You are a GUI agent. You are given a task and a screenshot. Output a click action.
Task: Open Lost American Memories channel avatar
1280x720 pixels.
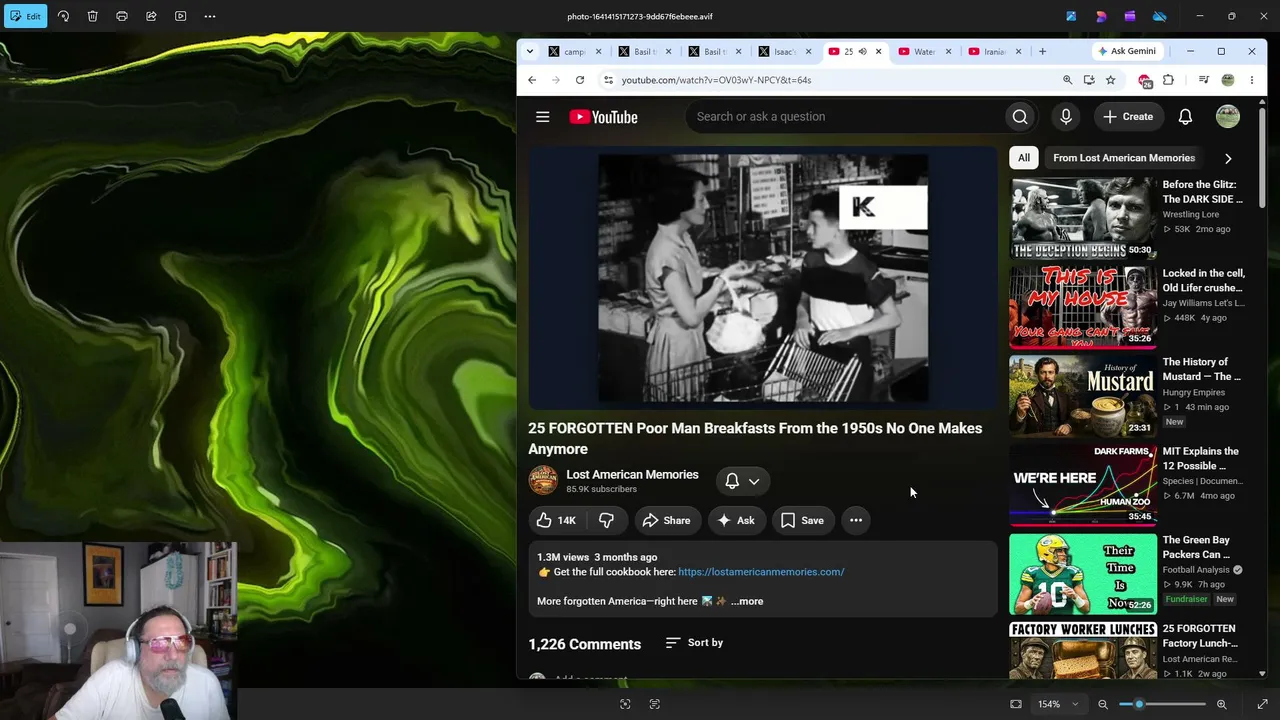(x=543, y=481)
